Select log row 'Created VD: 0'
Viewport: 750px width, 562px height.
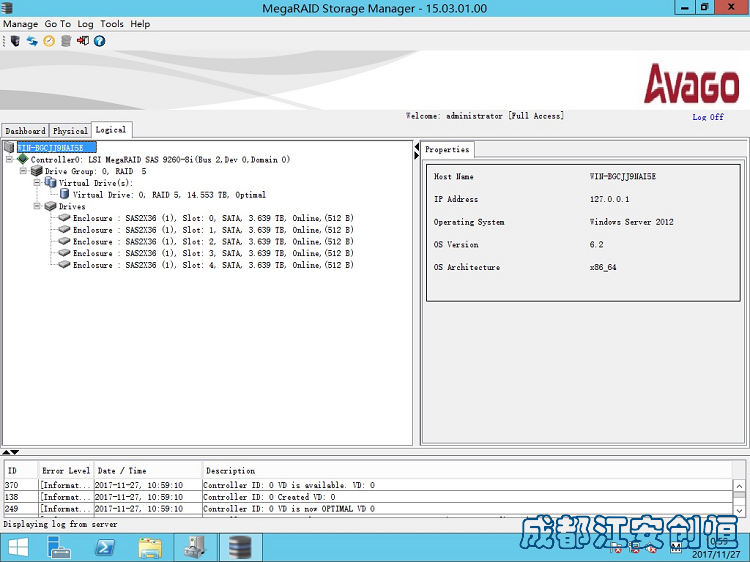368,497
